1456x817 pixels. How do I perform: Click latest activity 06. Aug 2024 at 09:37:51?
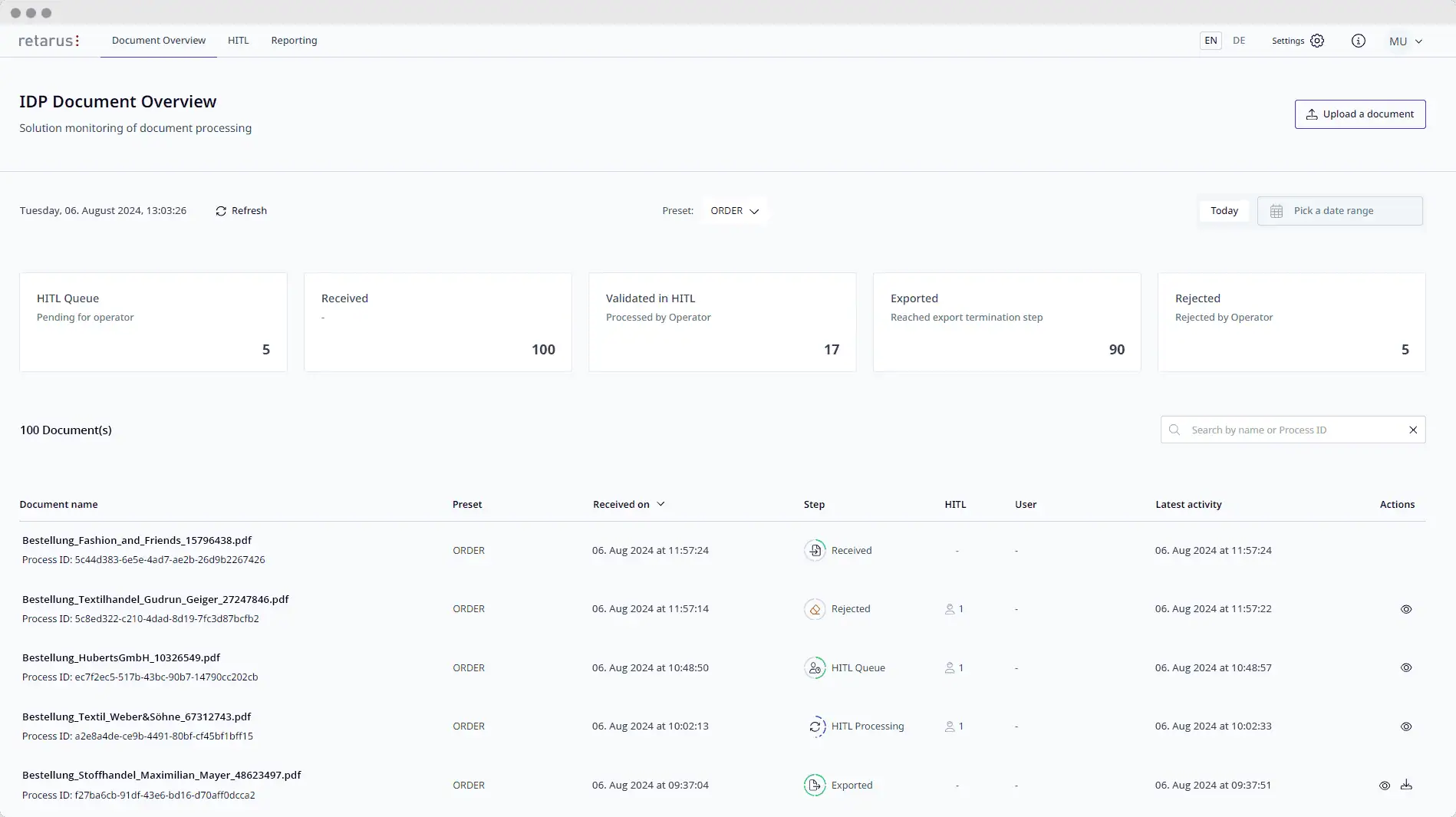1214,786
